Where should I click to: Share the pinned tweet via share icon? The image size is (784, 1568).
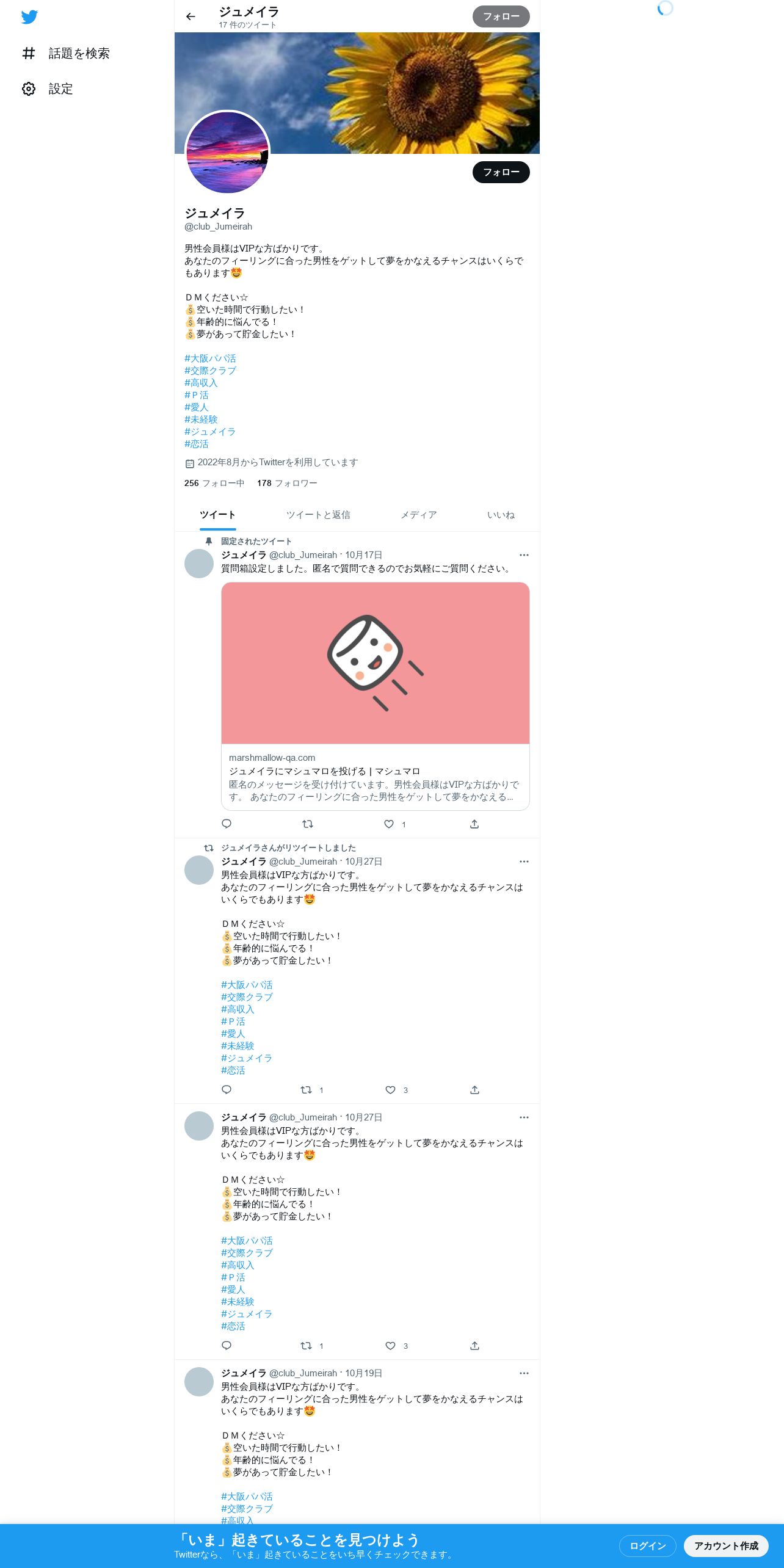coord(474,824)
